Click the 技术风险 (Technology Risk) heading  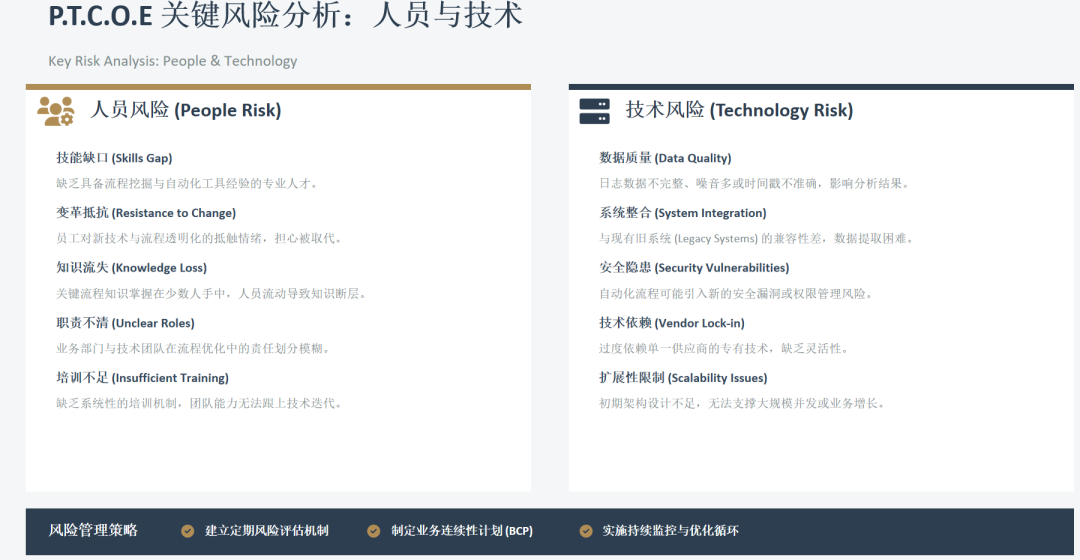pyautogui.click(x=739, y=110)
